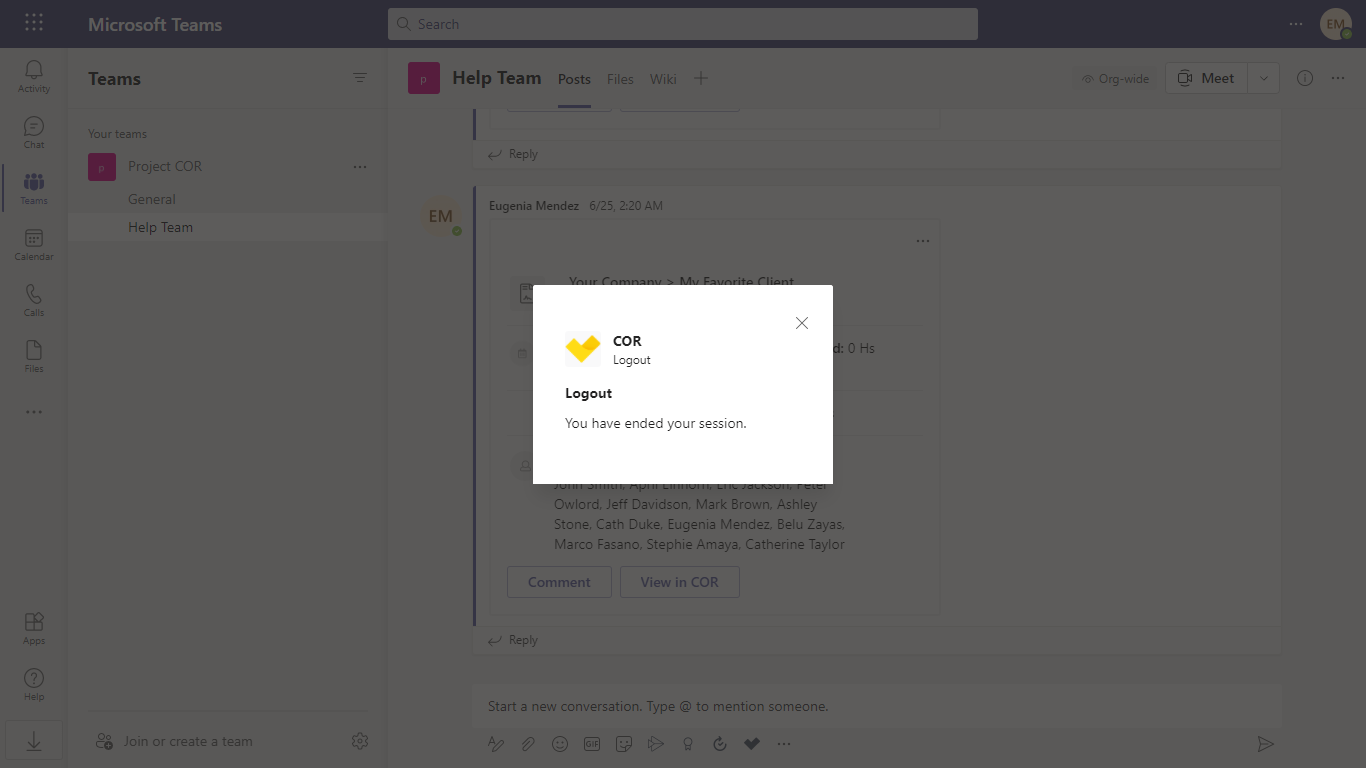Open the Activity feed
The height and width of the screenshot is (768, 1366).
[34, 76]
